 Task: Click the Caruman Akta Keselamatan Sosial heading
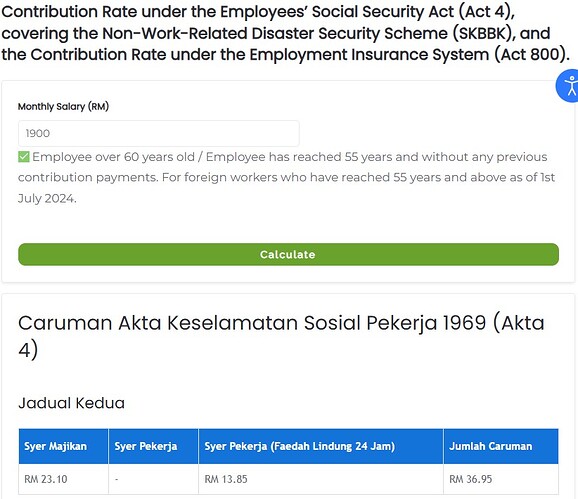(281, 336)
